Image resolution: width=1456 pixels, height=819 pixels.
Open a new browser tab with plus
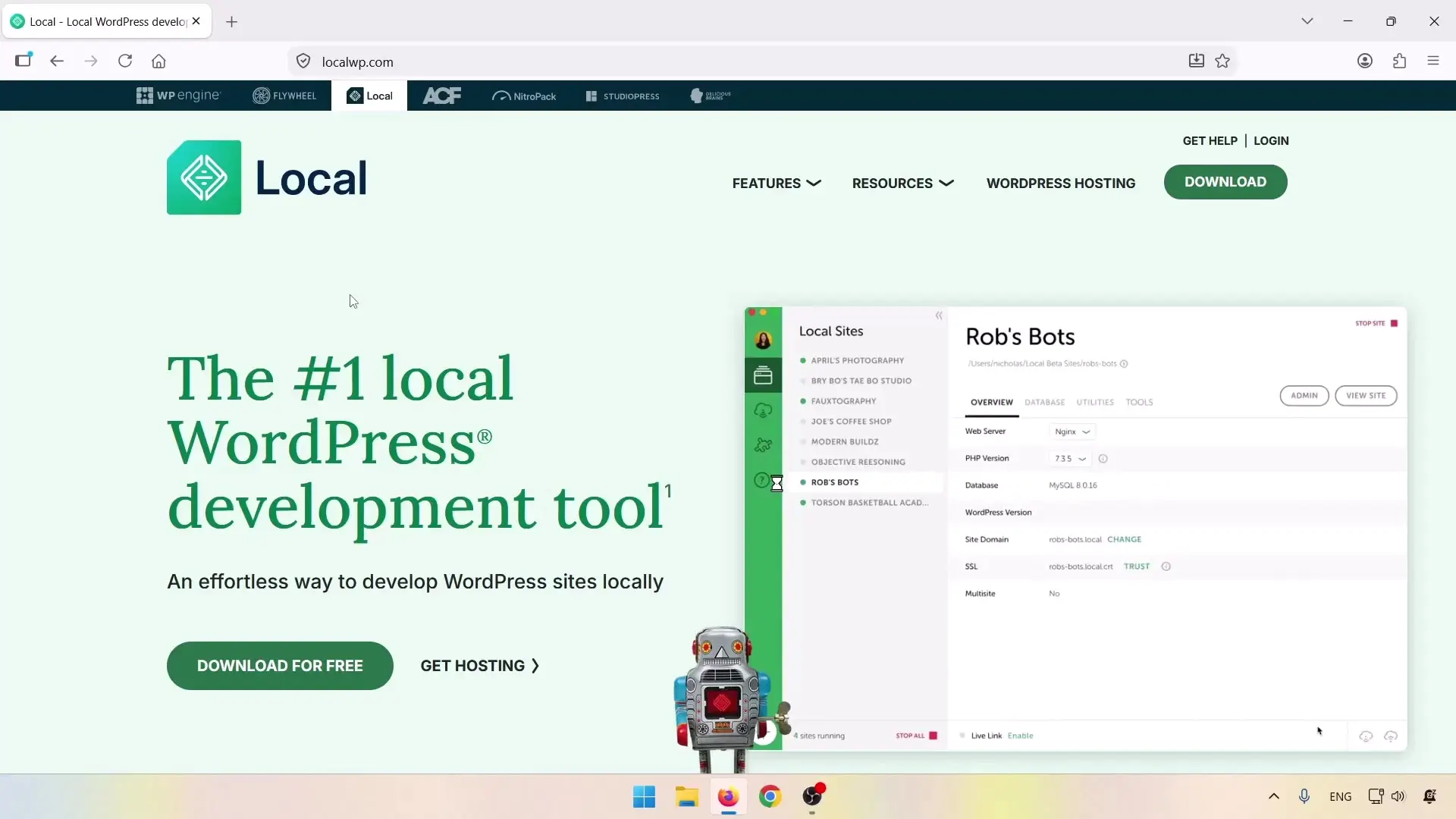coord(232,22)
